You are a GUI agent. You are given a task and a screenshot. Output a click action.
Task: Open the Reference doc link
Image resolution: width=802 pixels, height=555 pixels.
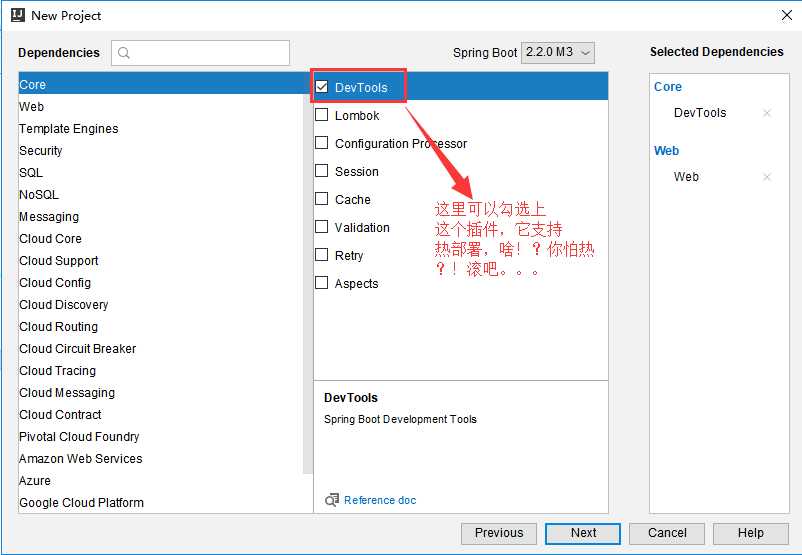click(380, 500)
